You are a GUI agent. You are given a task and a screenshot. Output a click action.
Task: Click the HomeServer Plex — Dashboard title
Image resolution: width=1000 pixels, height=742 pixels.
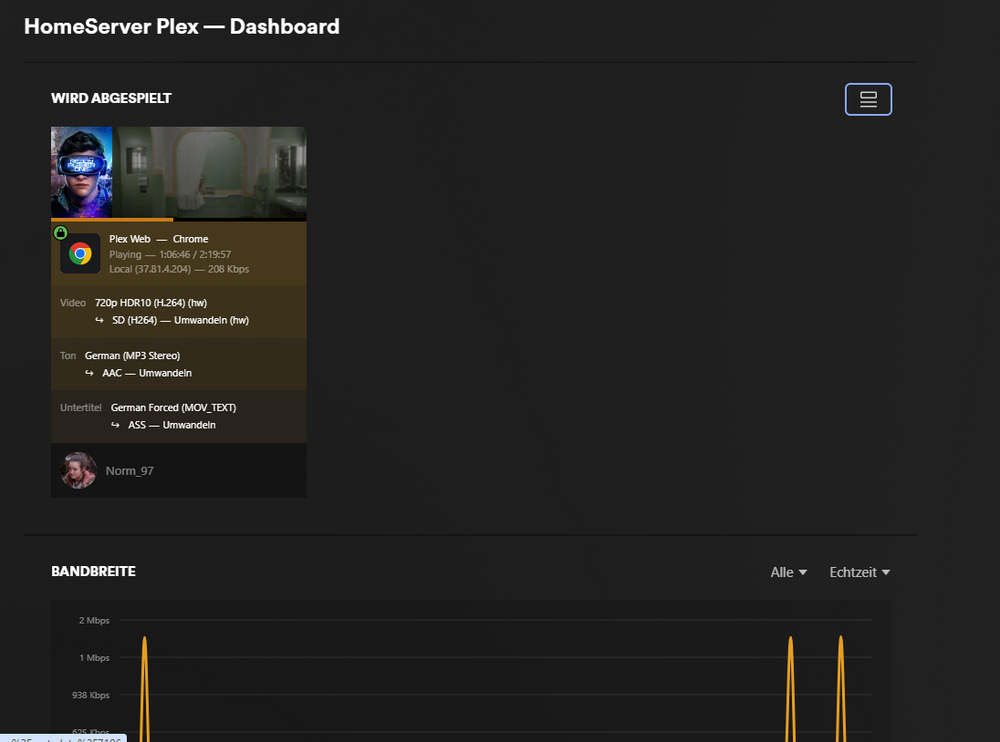point(182,26)
